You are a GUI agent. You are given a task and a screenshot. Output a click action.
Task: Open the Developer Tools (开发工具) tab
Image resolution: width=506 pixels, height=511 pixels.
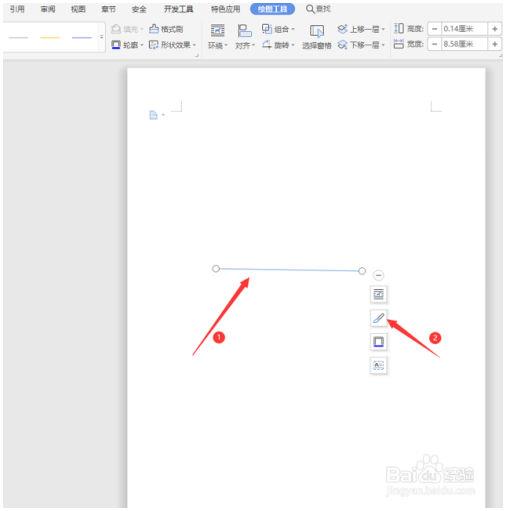point(178,9)
